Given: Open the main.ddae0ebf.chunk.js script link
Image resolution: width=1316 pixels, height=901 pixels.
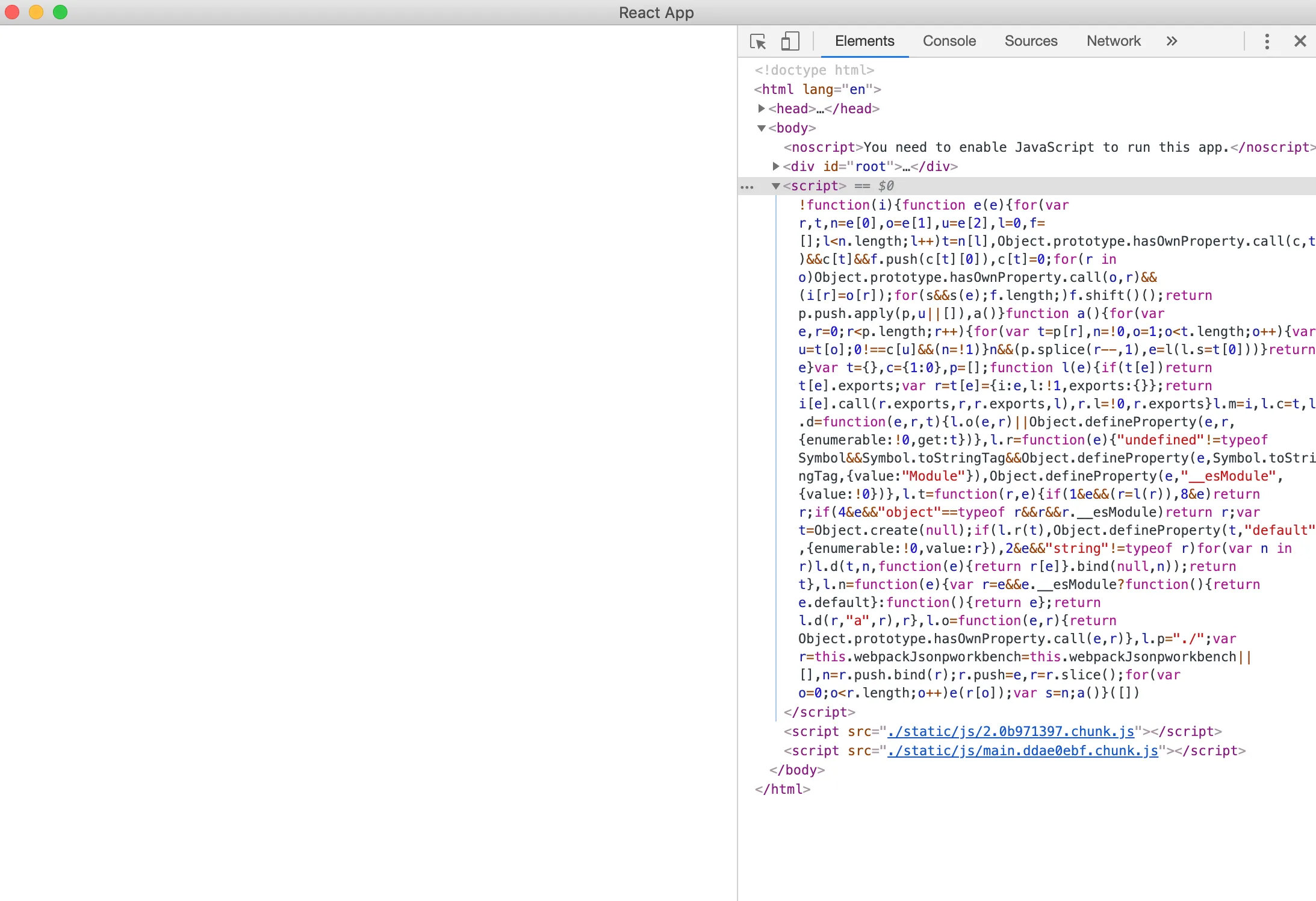Looking at the screenshot, I should (1022, 750).
